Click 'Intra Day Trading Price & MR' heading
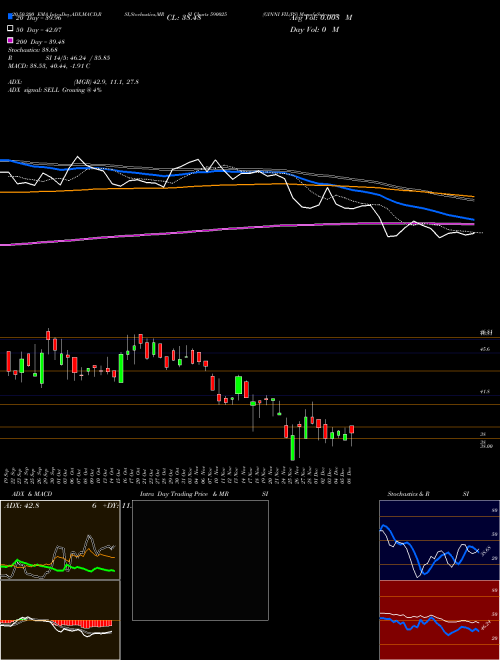This screenshot has height=660, width=500. (184, 494)
